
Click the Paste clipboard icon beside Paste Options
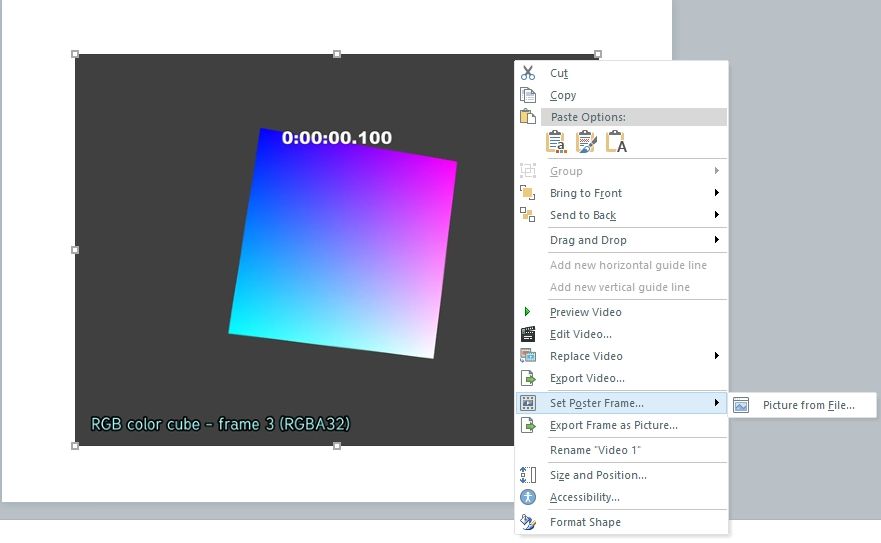(x=528, y=117)
